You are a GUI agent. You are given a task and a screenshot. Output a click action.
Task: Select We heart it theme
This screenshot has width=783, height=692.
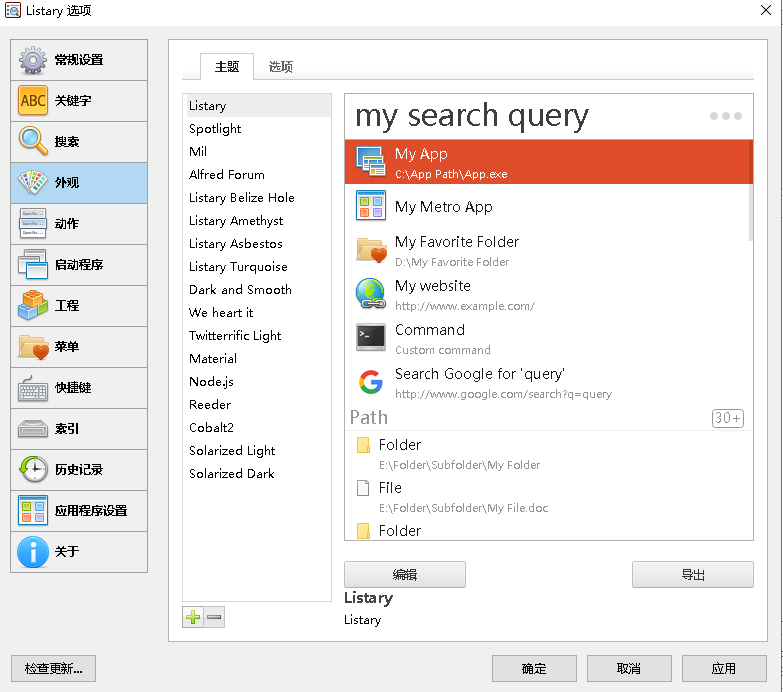[257, 313]
